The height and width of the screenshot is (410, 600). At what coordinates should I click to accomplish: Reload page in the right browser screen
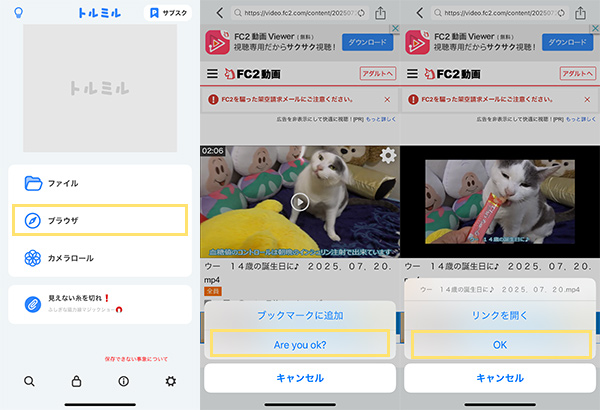tap(561, 13)
